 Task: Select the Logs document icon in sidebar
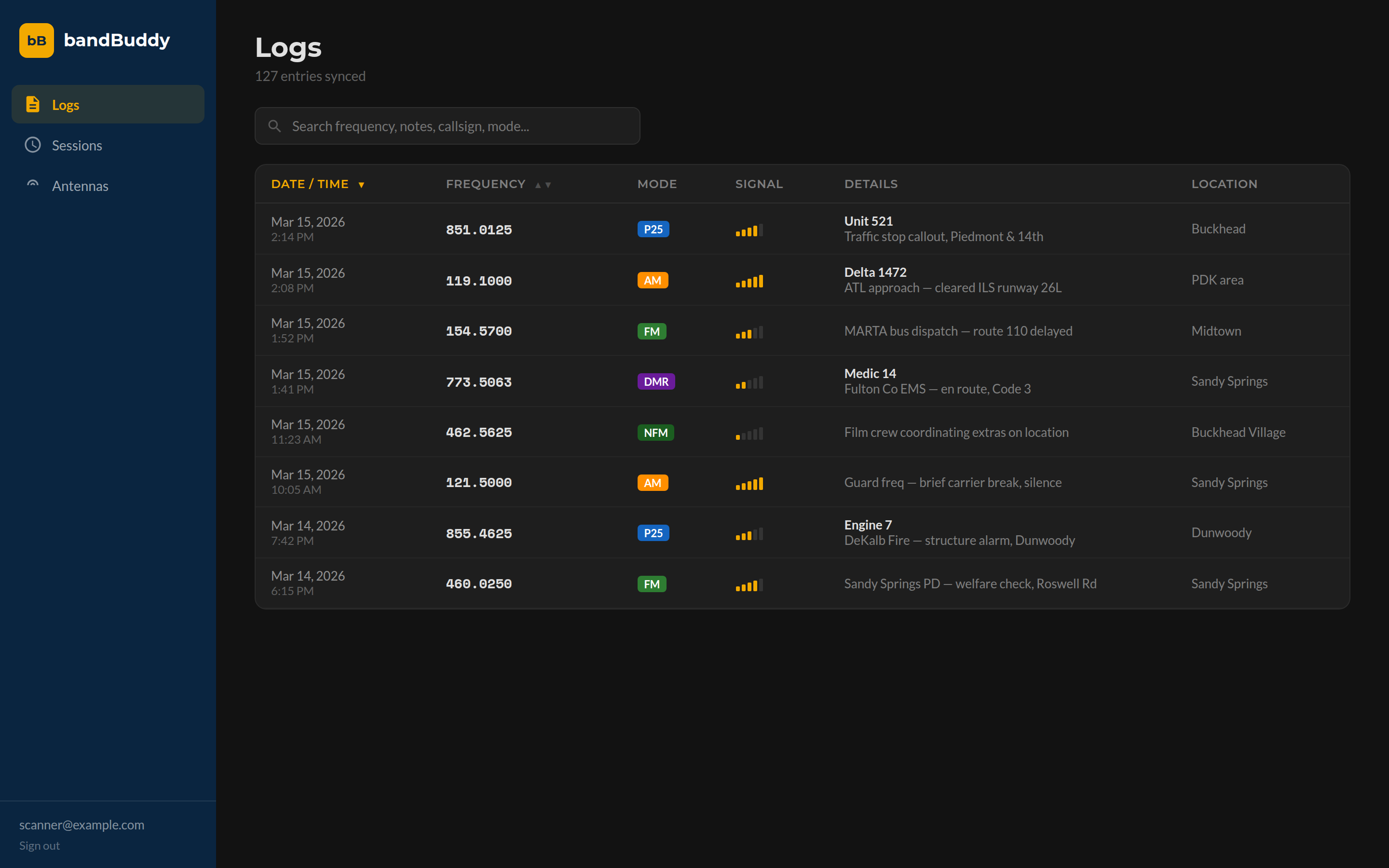(x=33, y=104)
